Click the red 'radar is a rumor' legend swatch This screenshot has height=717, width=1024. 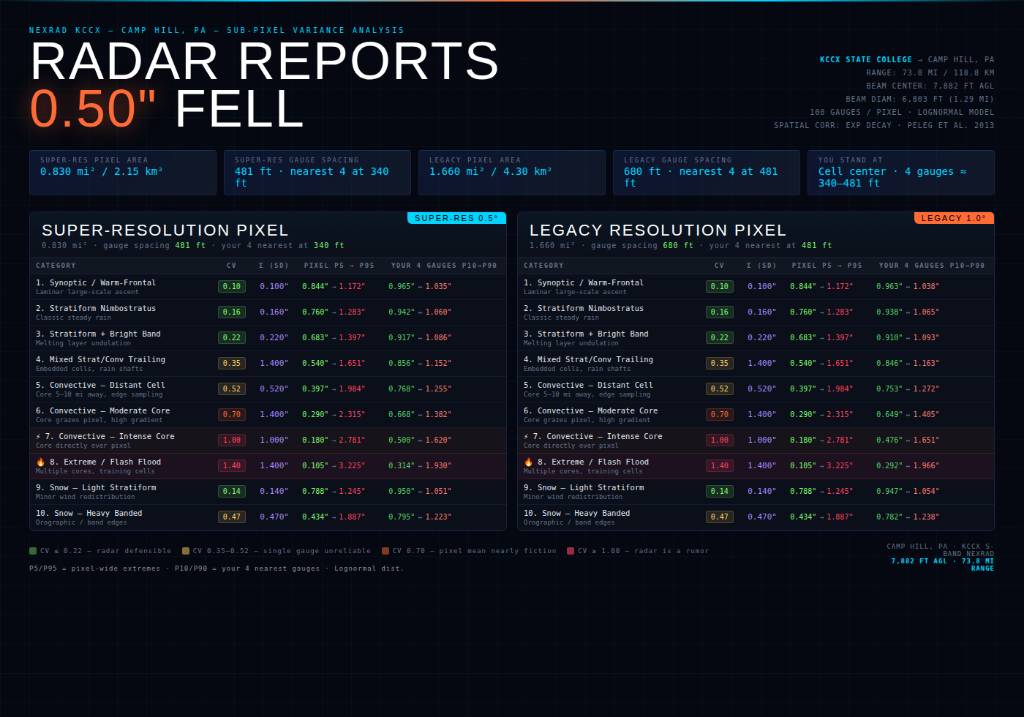coord(571,551)
